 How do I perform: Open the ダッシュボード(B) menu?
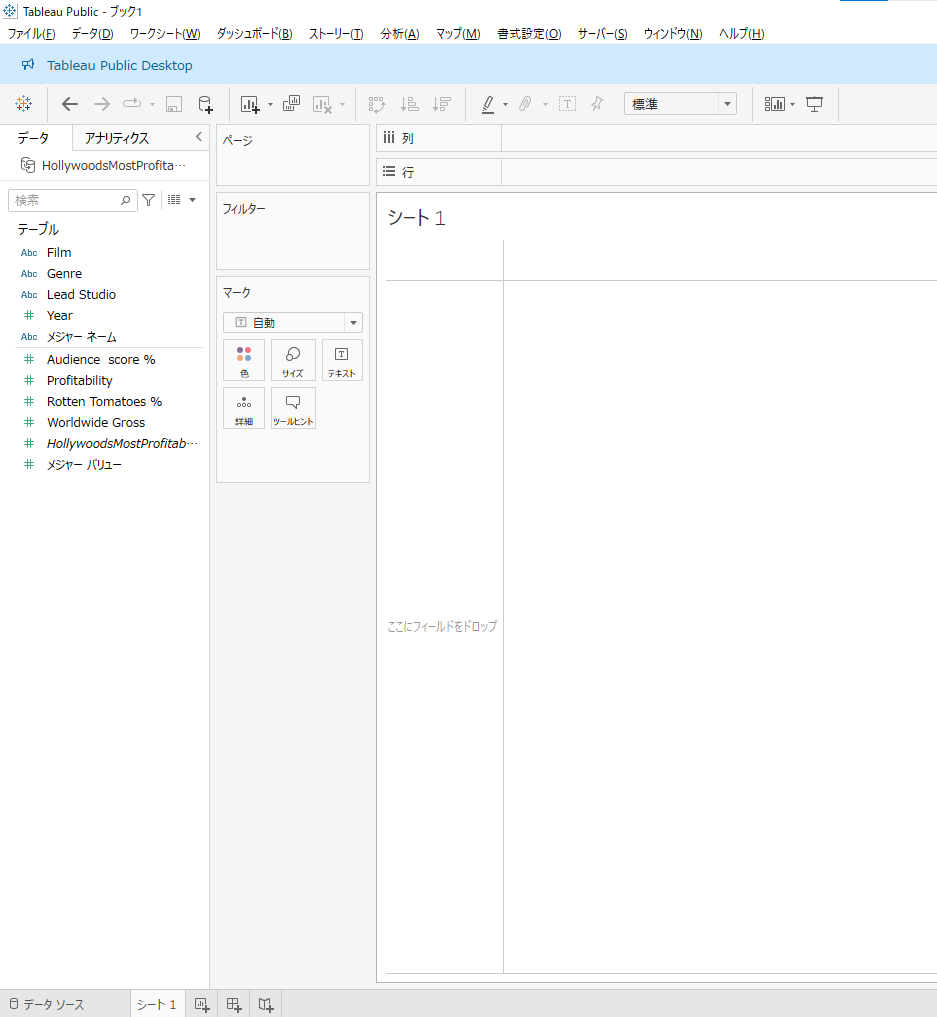click(254, 34)
